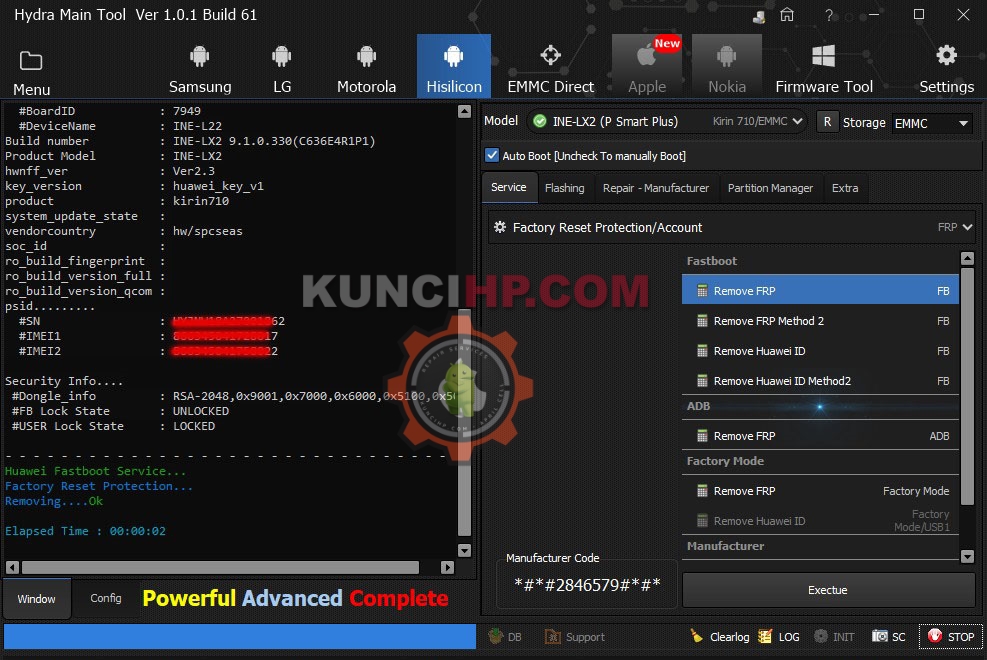
Task: Switch to the Config tab
Action: click(106, 598)
